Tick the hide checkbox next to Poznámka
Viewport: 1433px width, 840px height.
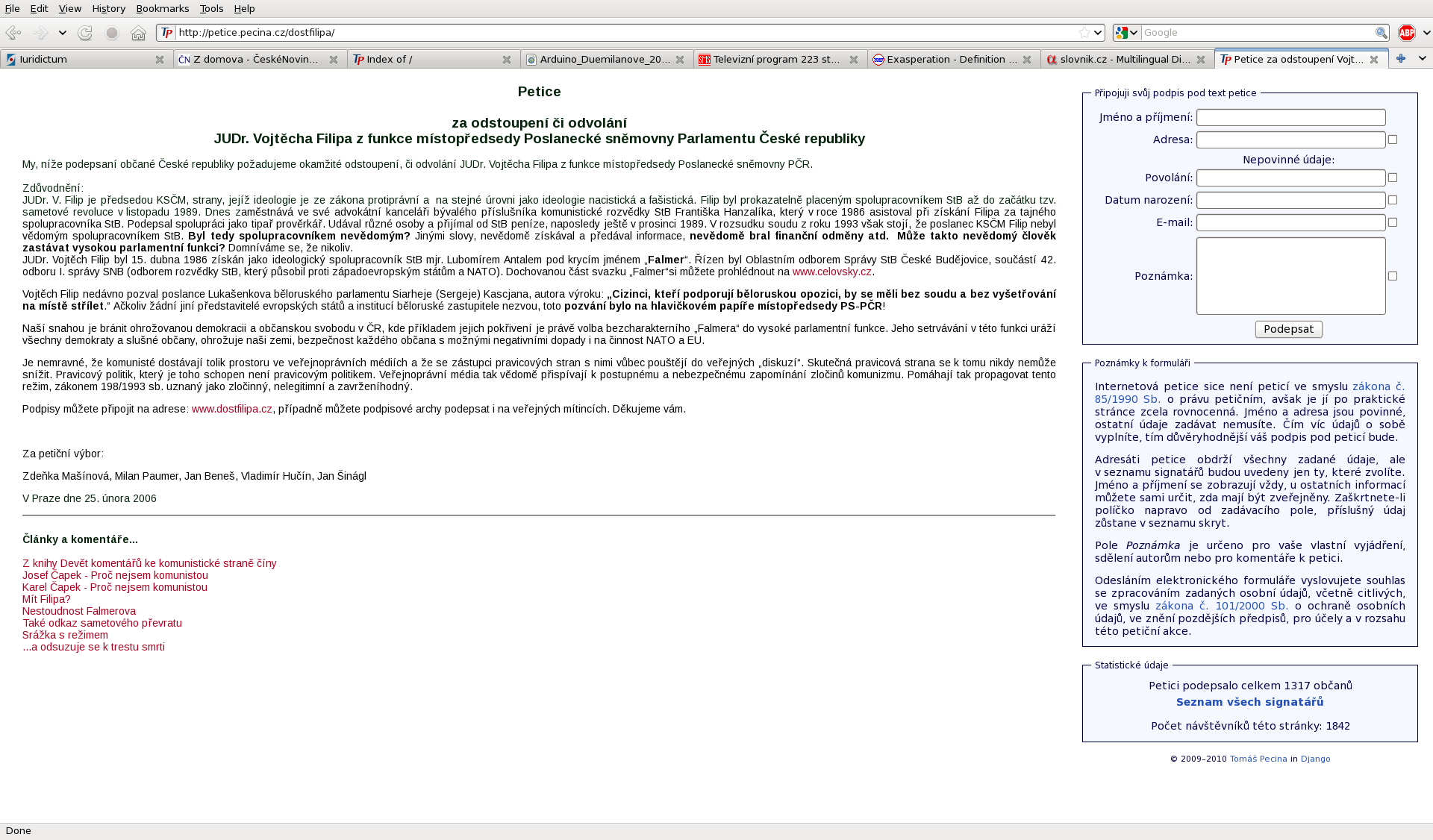[x=1393, y=276]
